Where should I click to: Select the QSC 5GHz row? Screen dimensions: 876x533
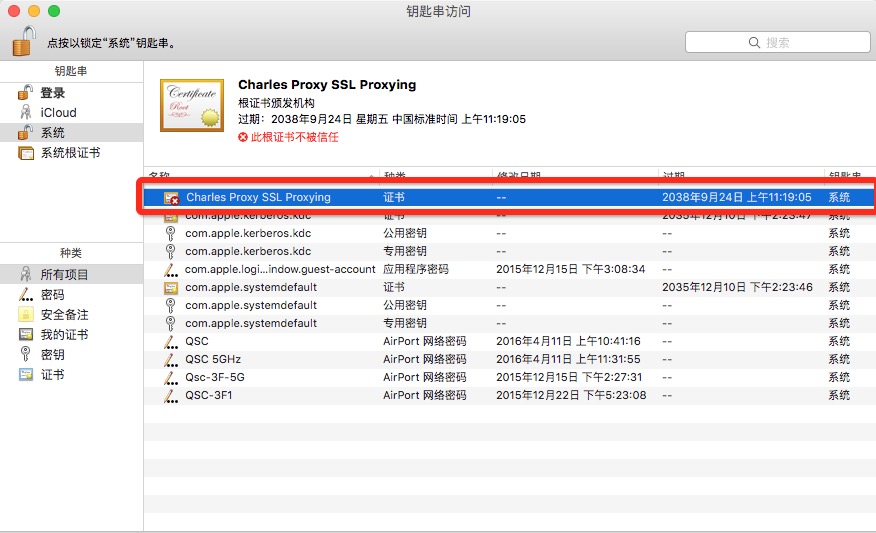pos(508,359)
